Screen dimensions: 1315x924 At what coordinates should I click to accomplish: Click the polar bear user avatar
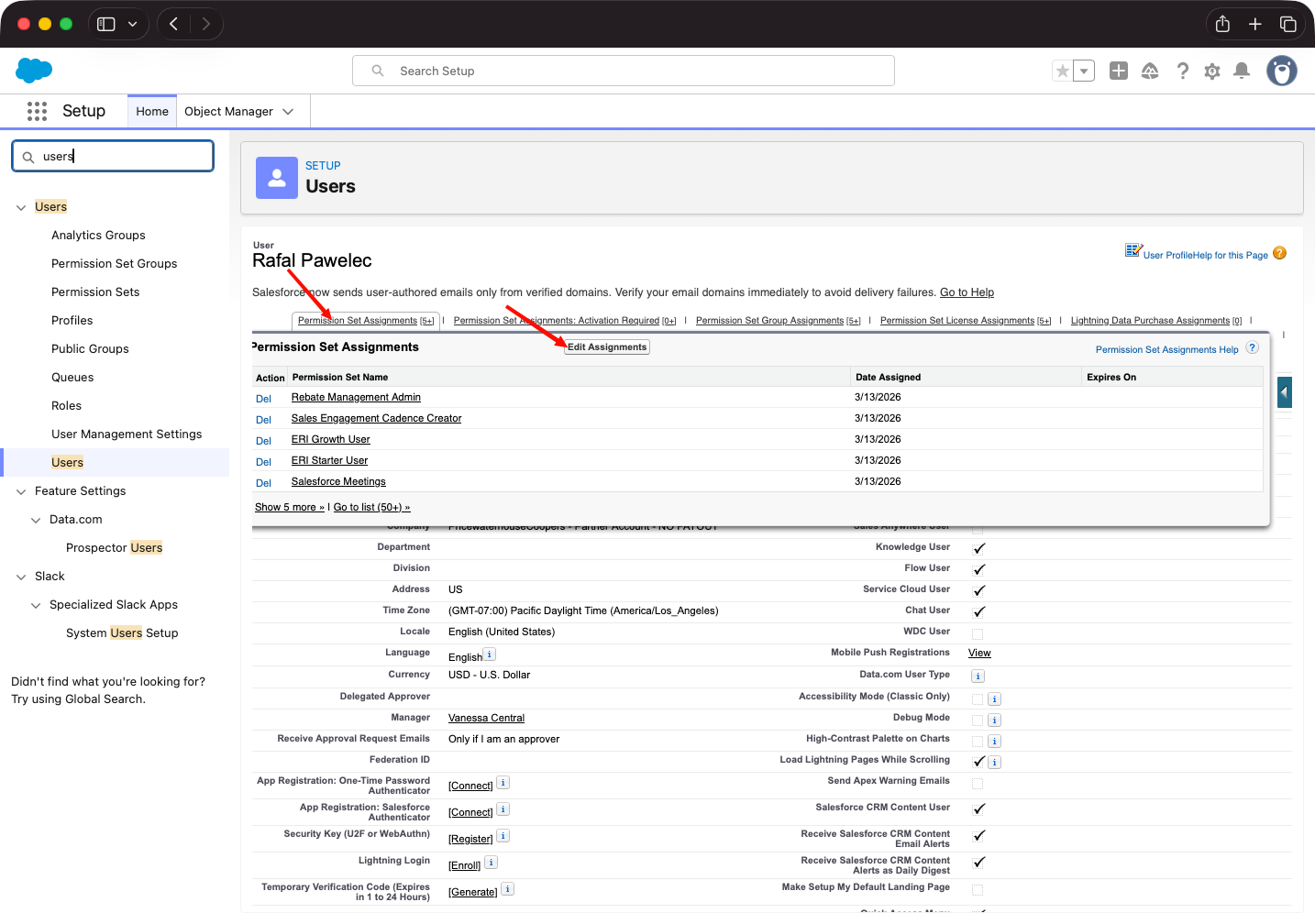coord(1280,71)
